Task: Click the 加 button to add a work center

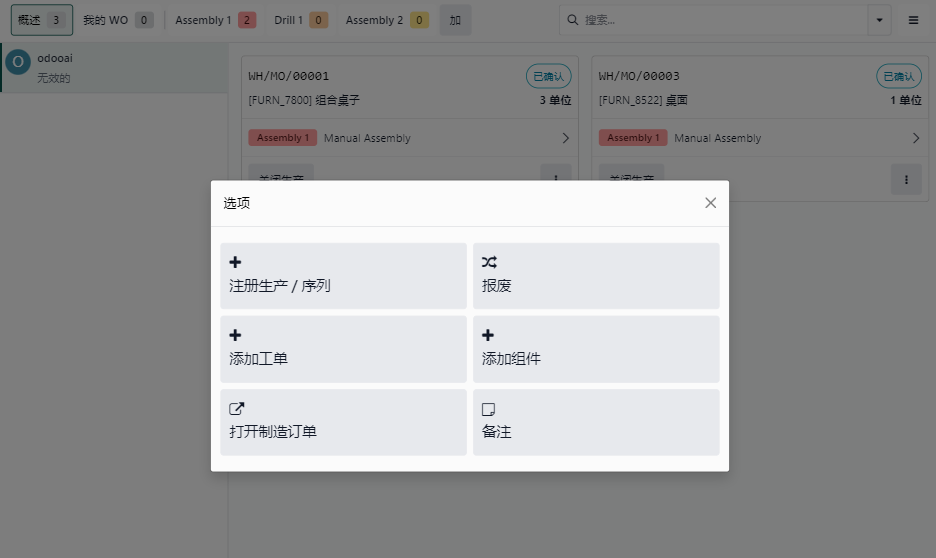Action: tap(455, 20)
